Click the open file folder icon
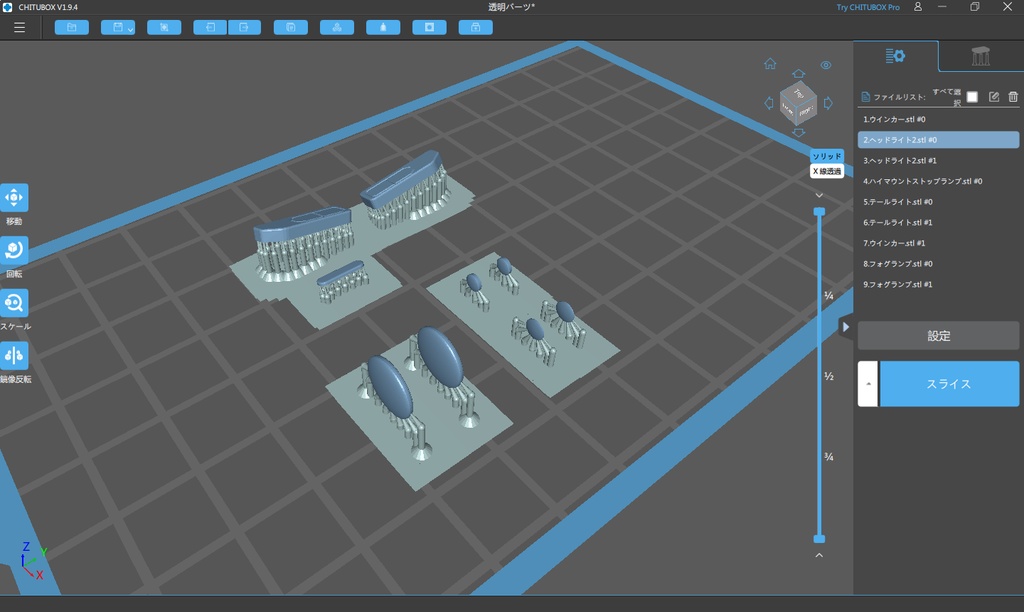This screenshot has height=612, width=1024. click(72, 27)
